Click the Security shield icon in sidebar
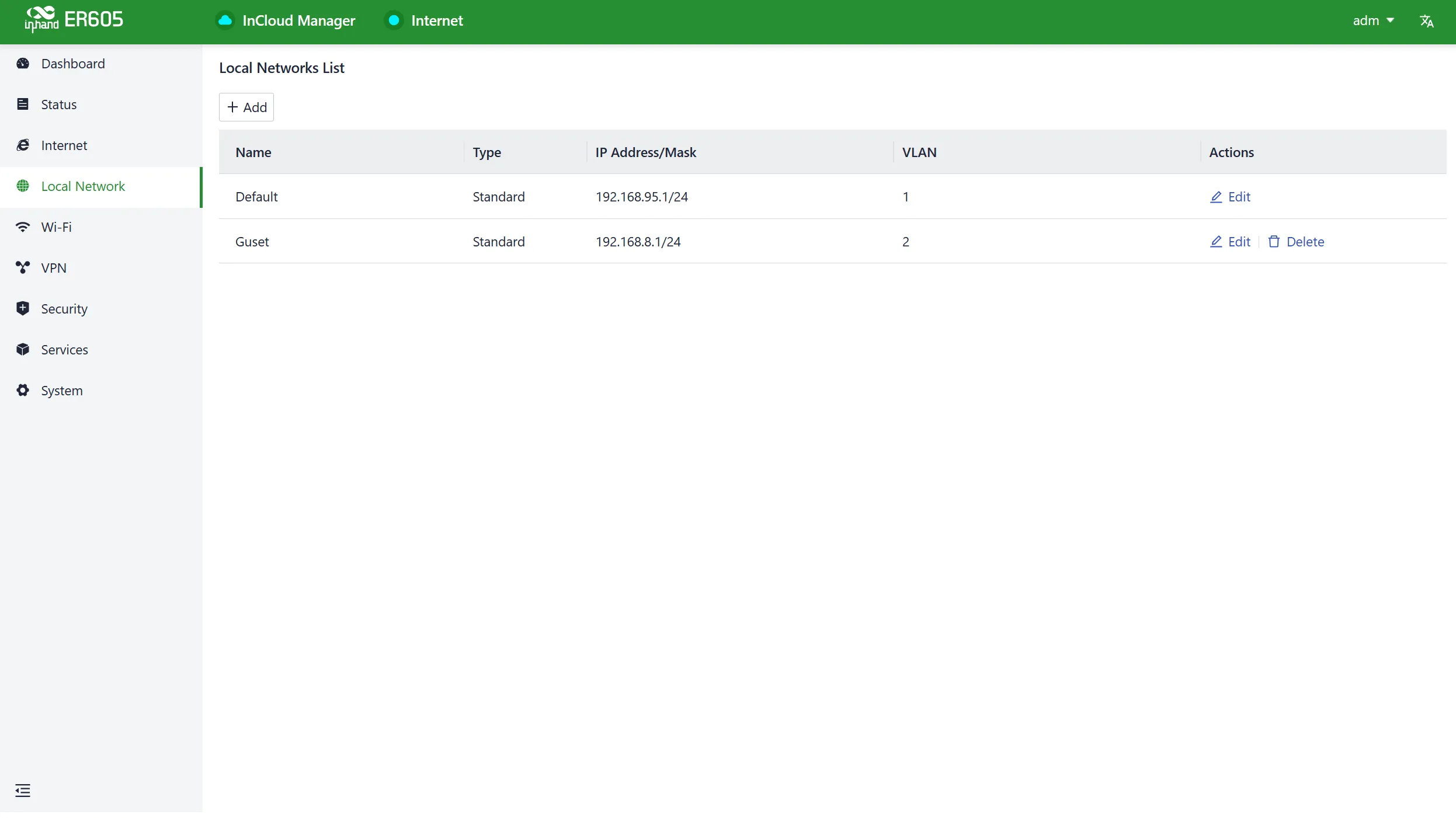The height and width of the screenshot is (818, 1456). click(x=23, y=309)
